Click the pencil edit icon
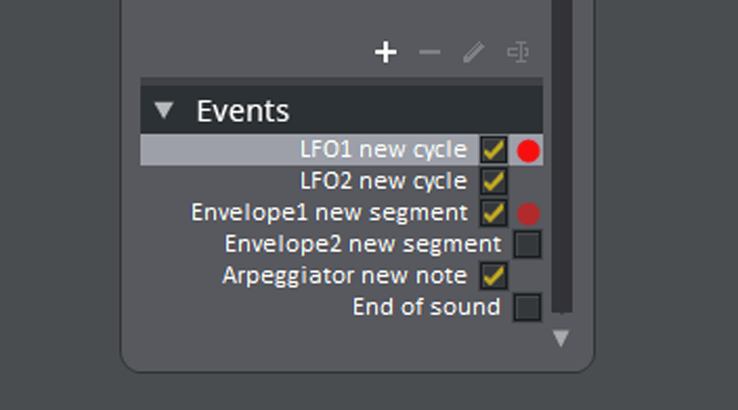Viewport: 738px width, 410px height. pos(473,52)
